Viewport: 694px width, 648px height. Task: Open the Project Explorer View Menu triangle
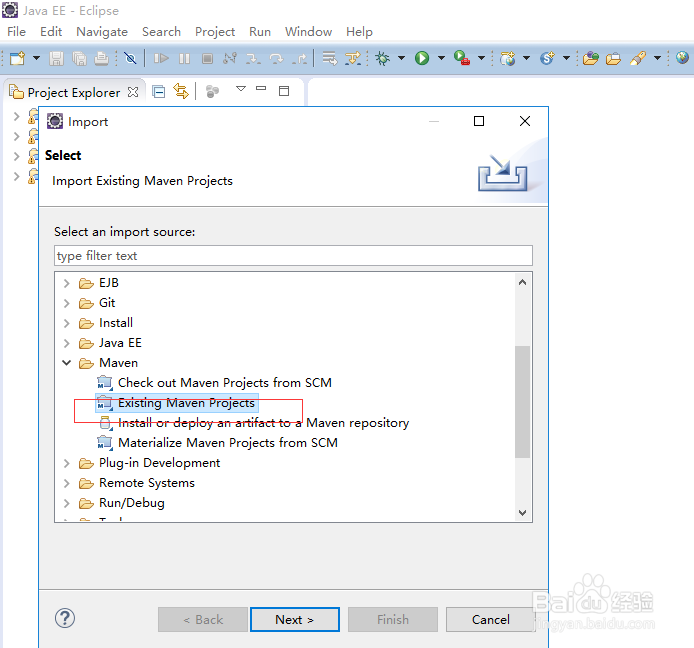(241, 89)
